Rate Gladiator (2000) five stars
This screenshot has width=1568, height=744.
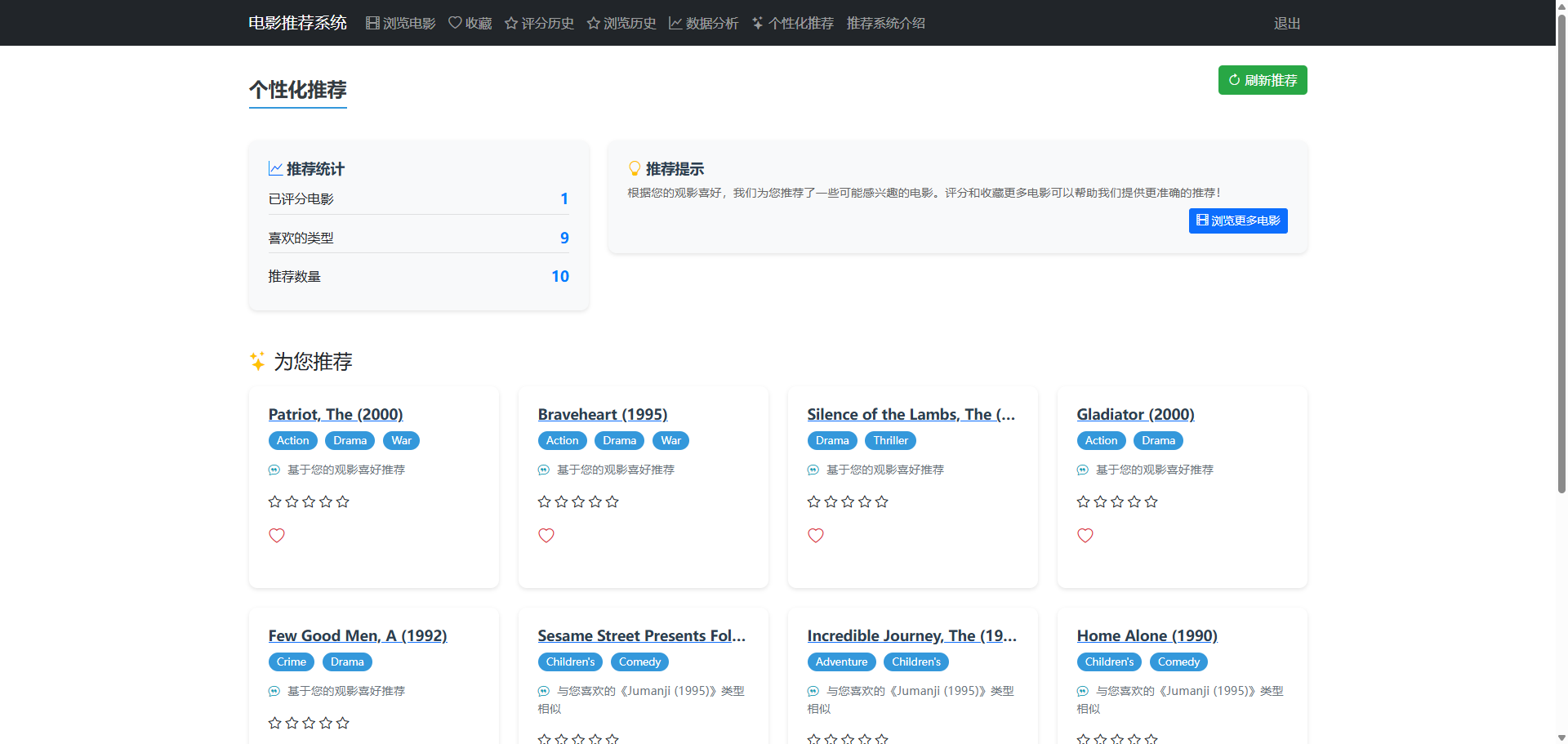[x=1151, y=501]
